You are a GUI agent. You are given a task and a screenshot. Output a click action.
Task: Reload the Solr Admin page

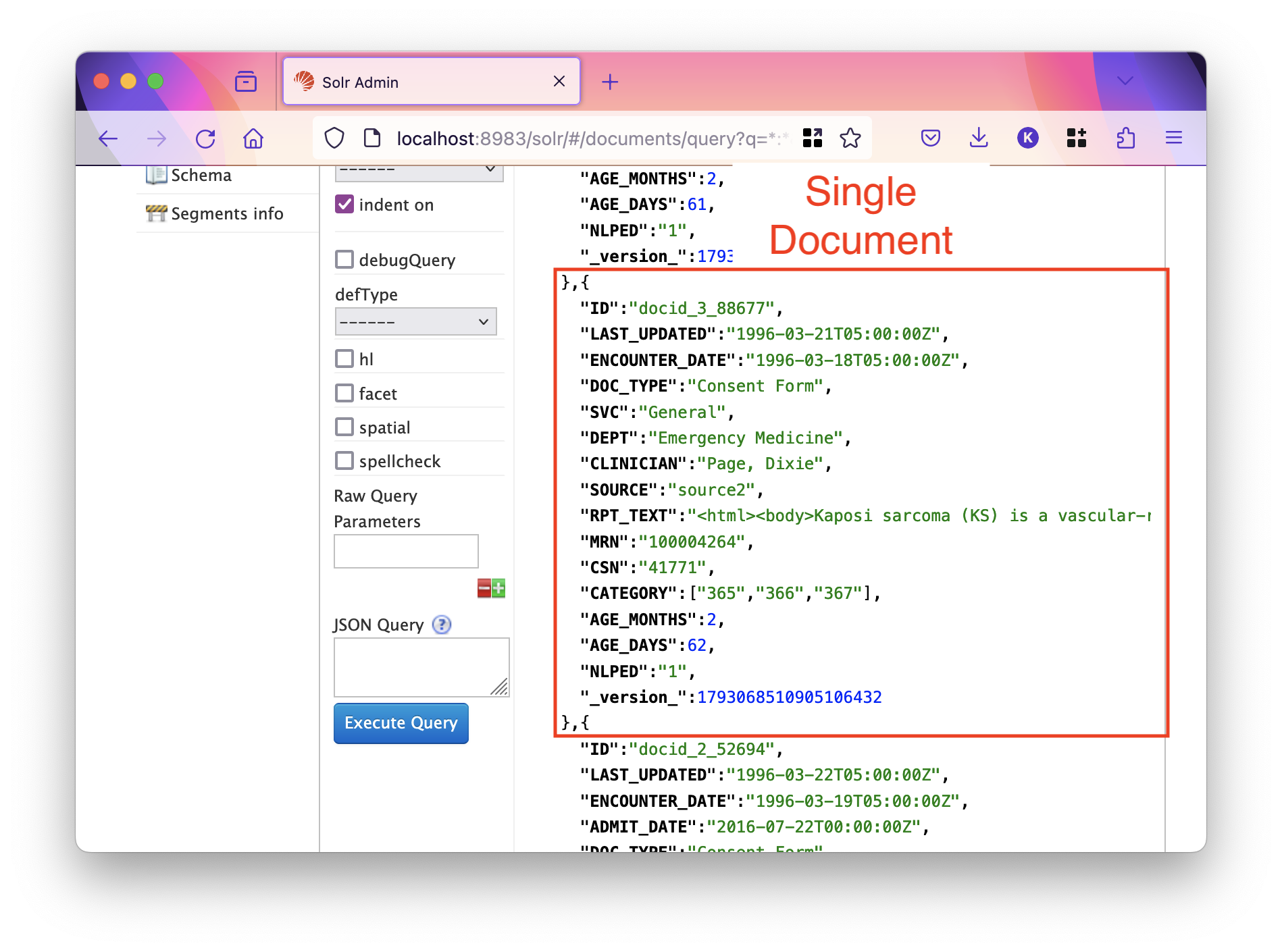pyautogui.click(x=205, y=139)
